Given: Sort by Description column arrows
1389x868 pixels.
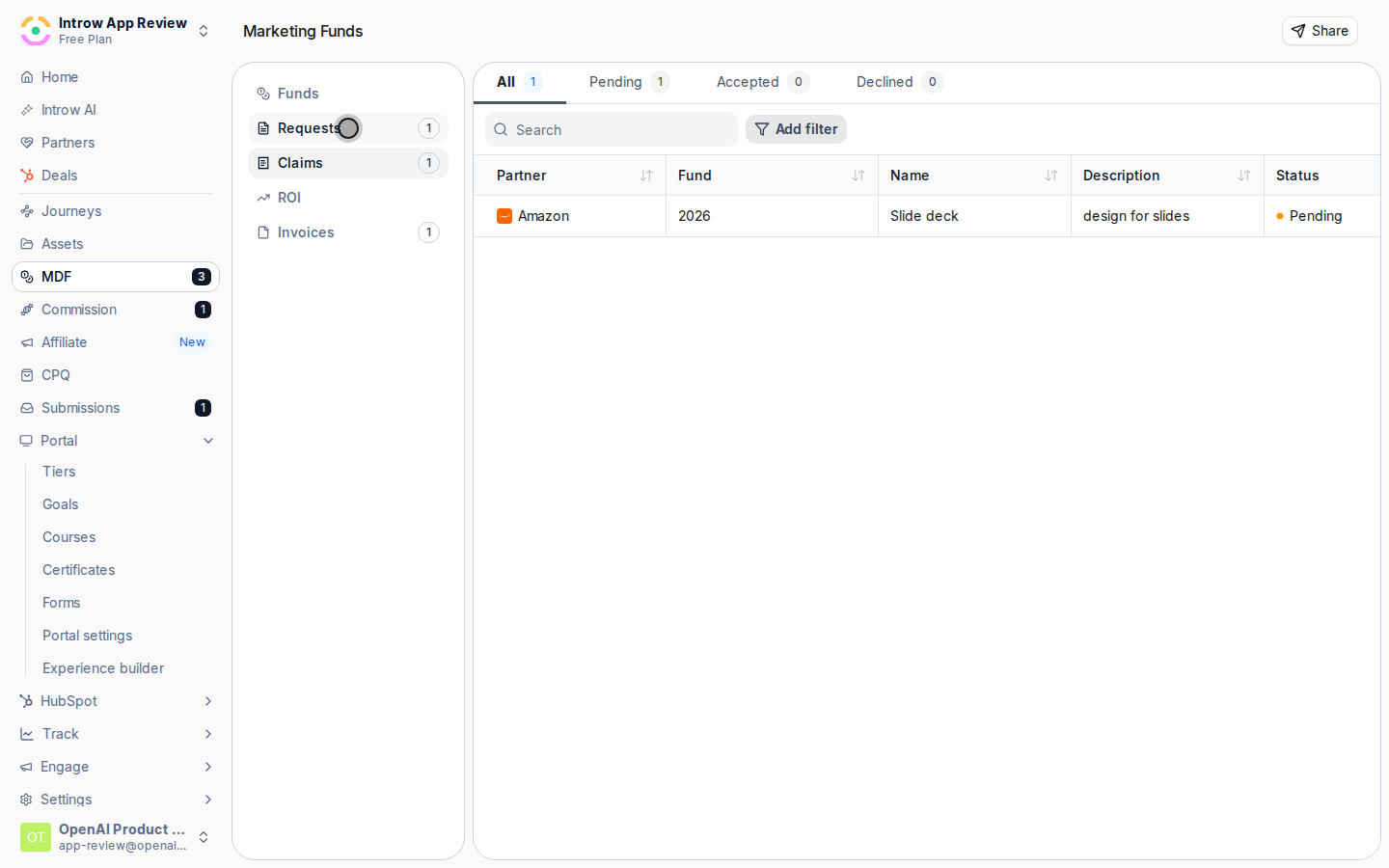Looking at the screenshot, I should pos(1244,176).
